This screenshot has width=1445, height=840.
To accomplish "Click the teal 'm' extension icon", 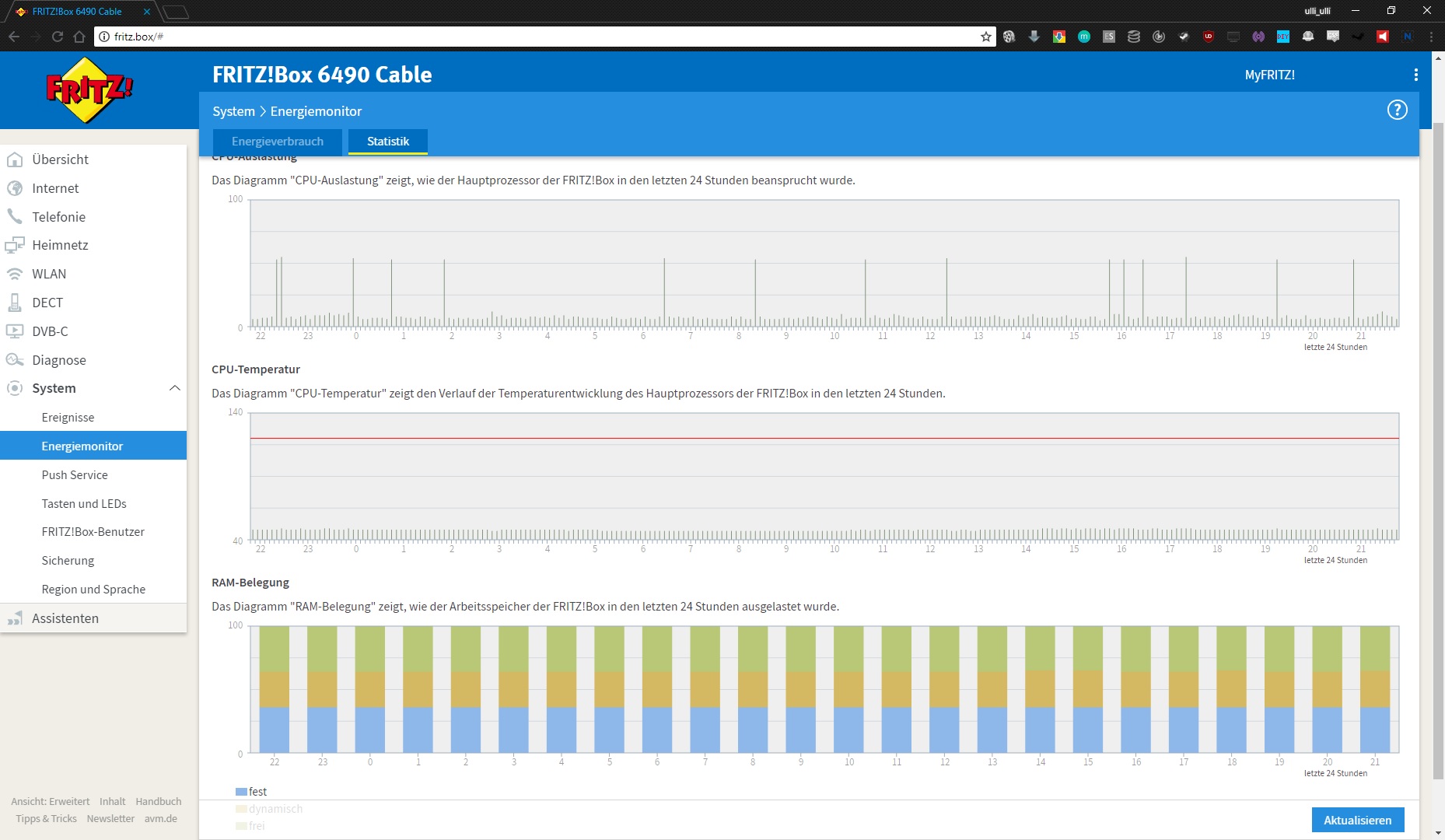I will [x=1084, y=37].
